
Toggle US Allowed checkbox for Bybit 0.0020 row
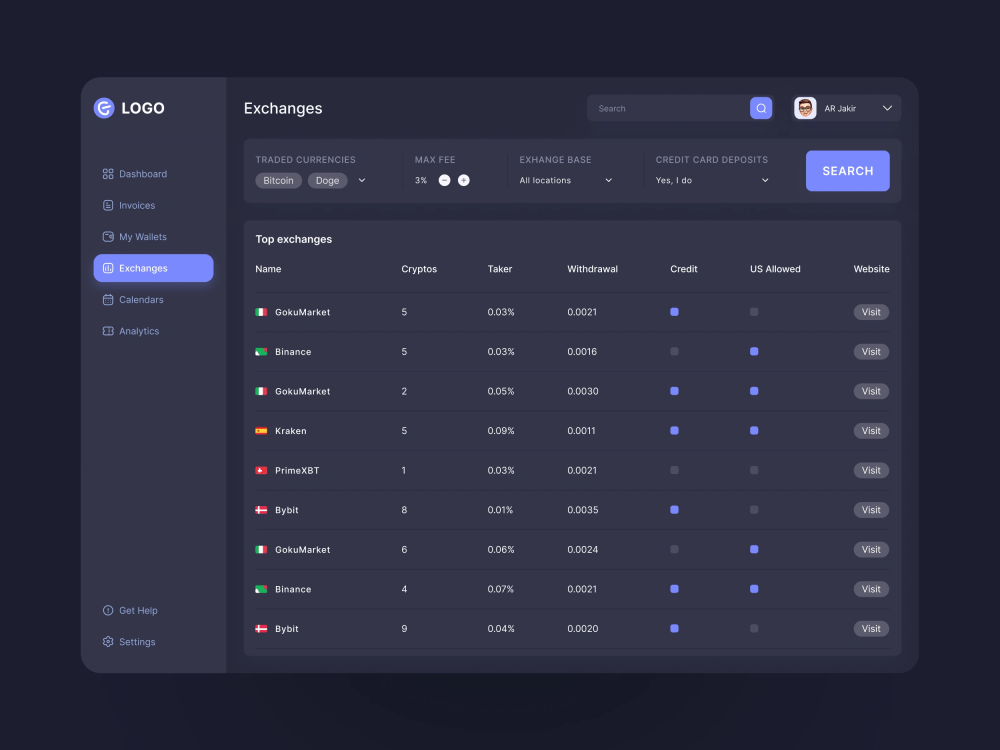pos(754,629)
